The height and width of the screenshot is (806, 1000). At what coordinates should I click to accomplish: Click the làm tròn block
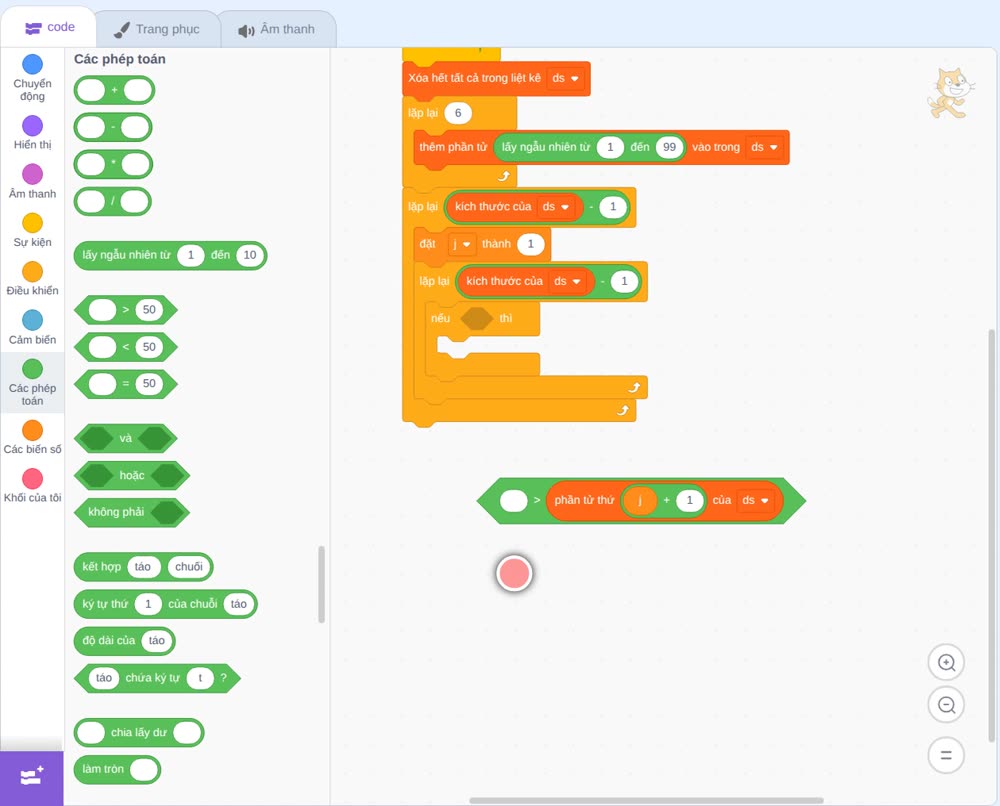point(117,769)
